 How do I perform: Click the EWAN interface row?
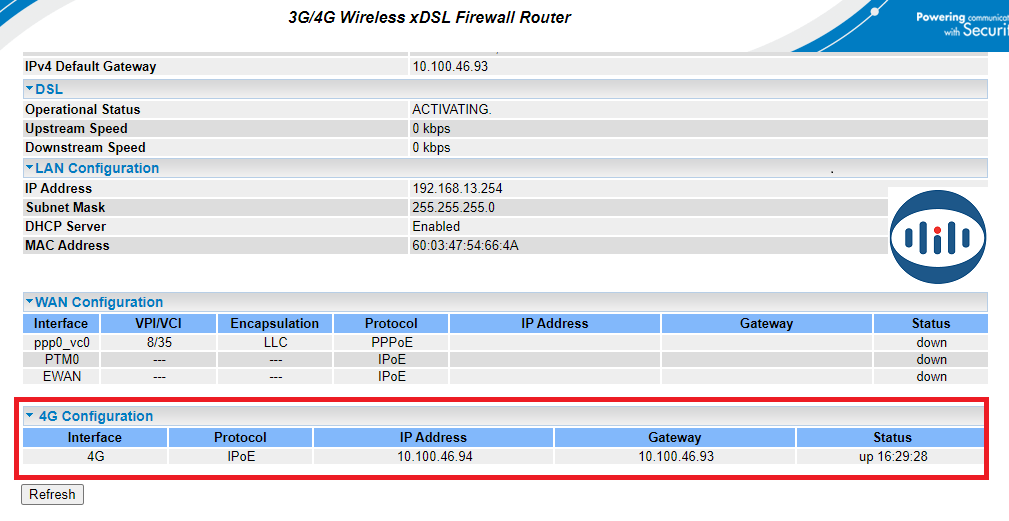click(61, 377)
